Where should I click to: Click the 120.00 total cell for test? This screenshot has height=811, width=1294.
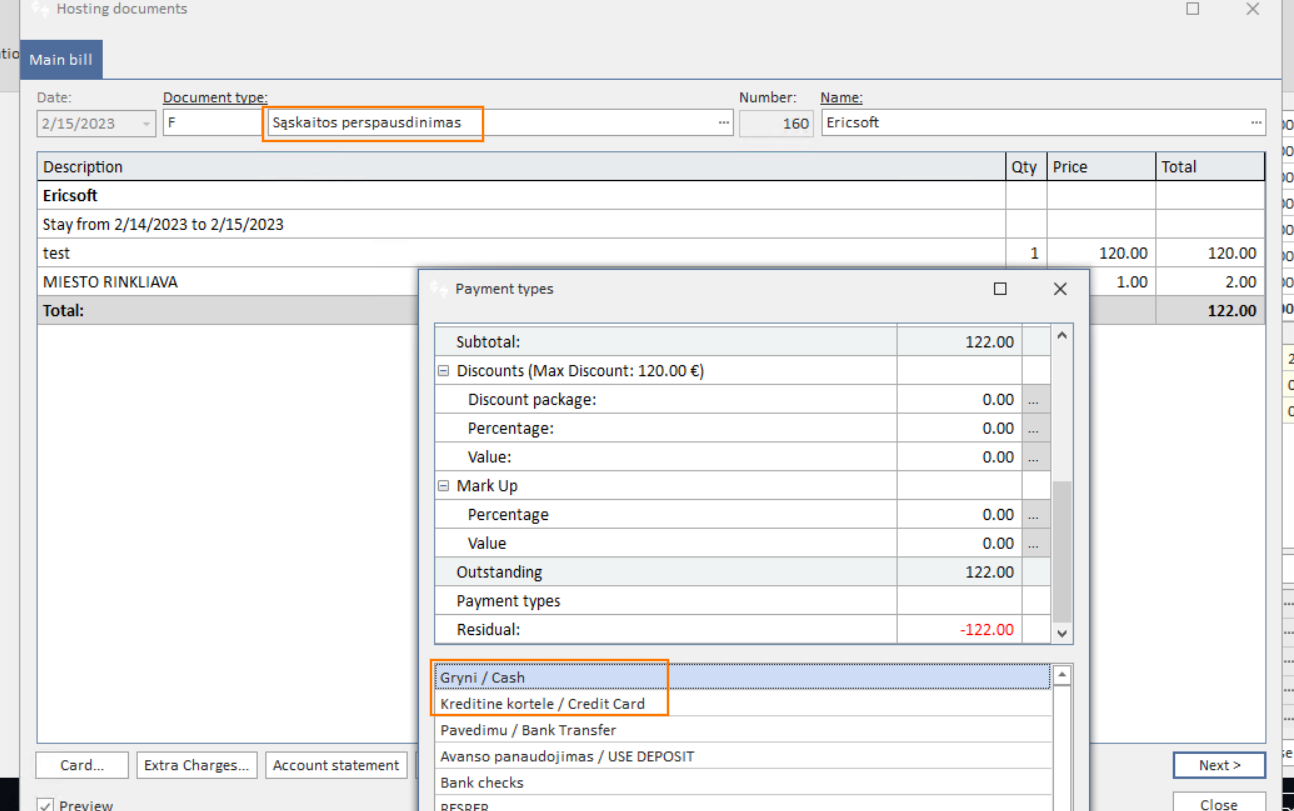tap(1210, 253)
